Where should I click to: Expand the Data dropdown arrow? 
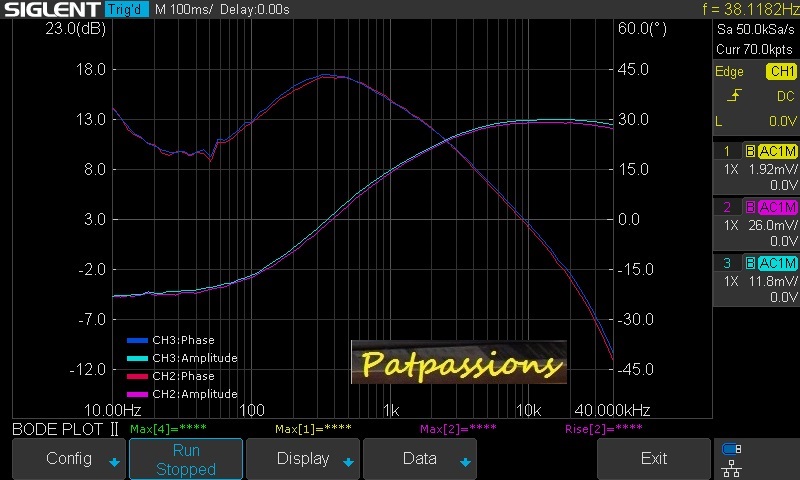tap(464, 462)
